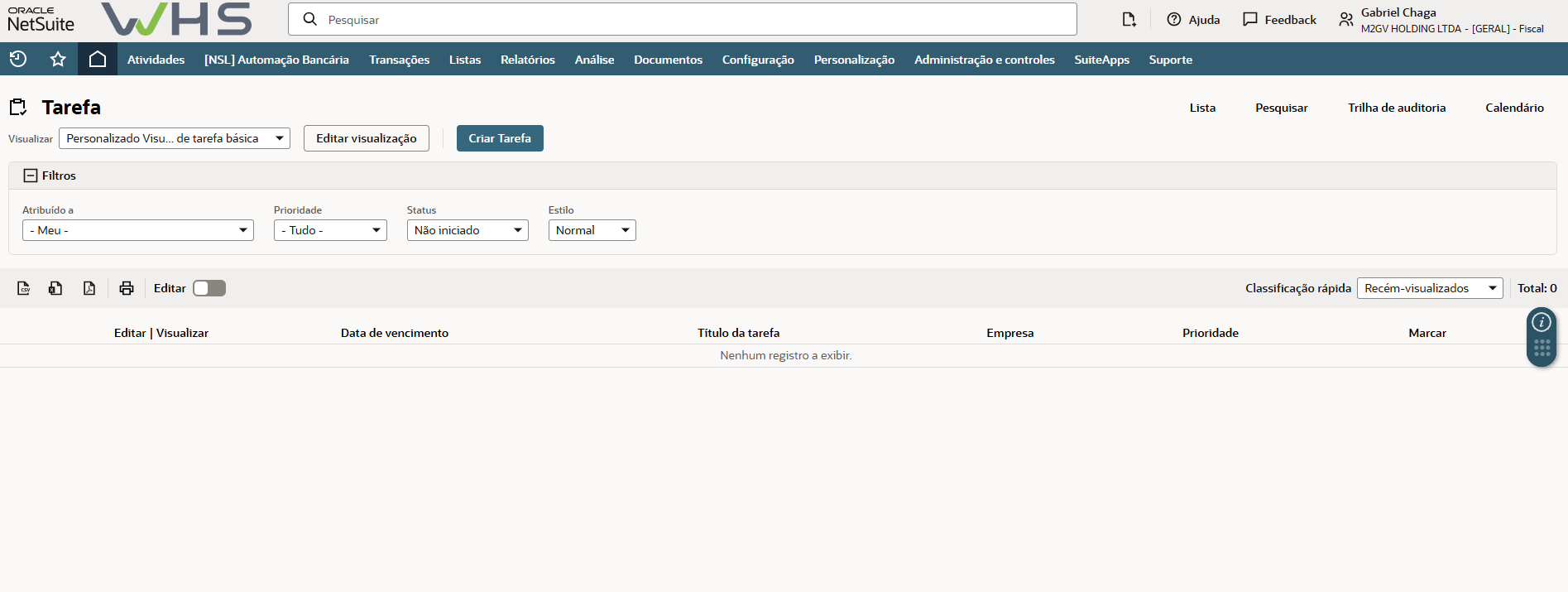This screenshot has width=1568, height=592.
Task: Print the task list
Action: point(126,288)
